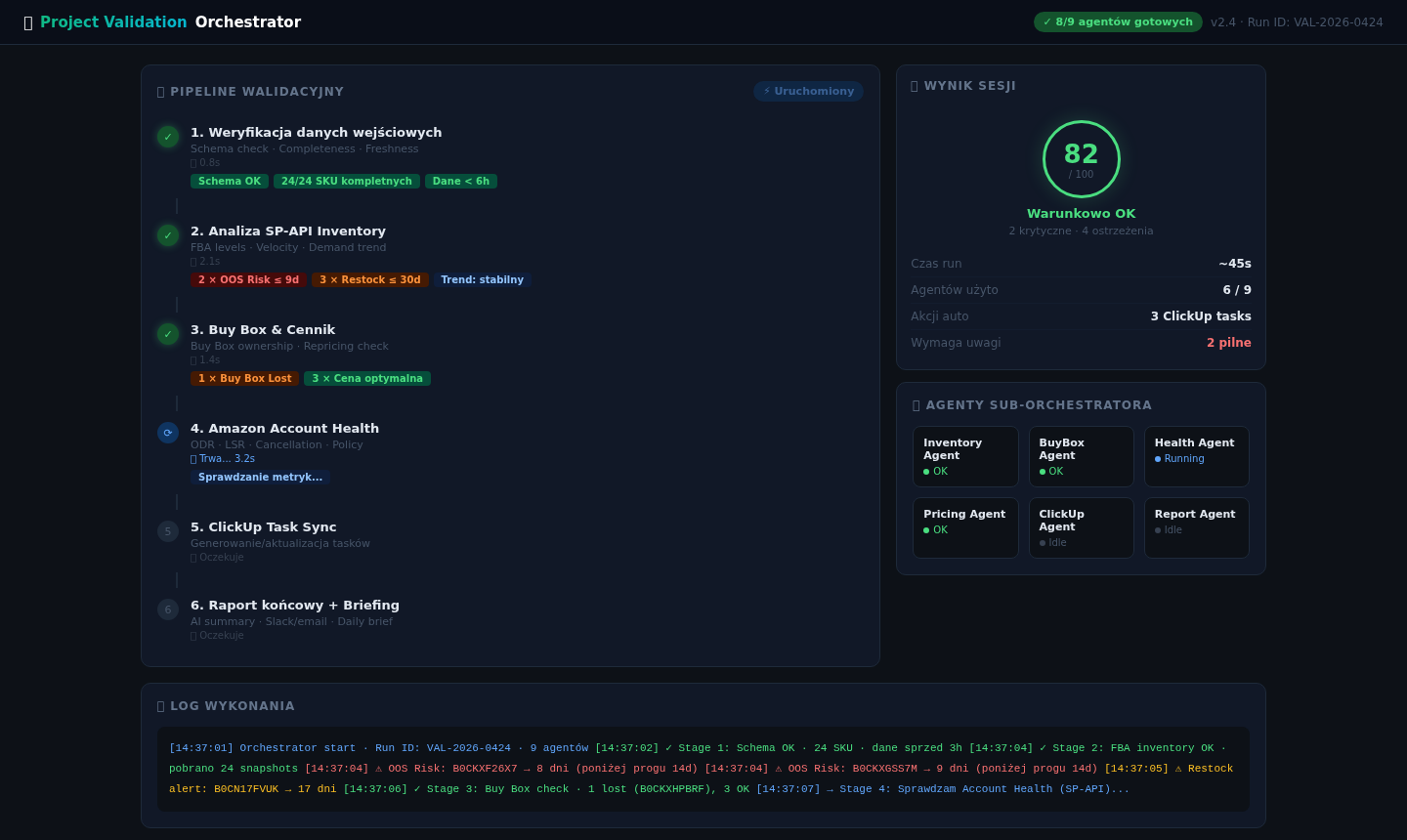Open the ClickUp Agent card
The image size is (1407, 840).
(1081, 527)
